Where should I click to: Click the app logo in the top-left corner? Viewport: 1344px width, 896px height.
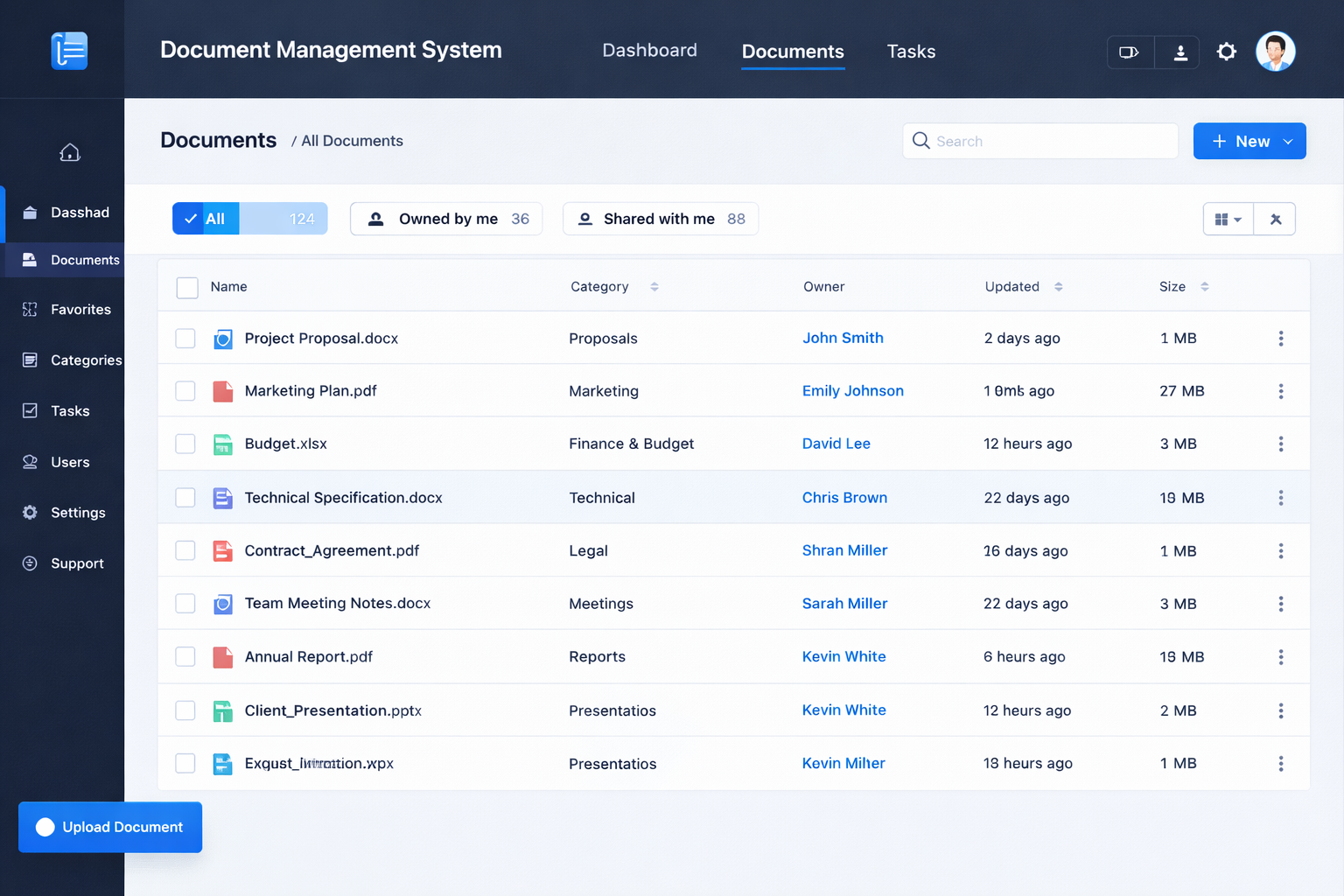click(69, 51)
